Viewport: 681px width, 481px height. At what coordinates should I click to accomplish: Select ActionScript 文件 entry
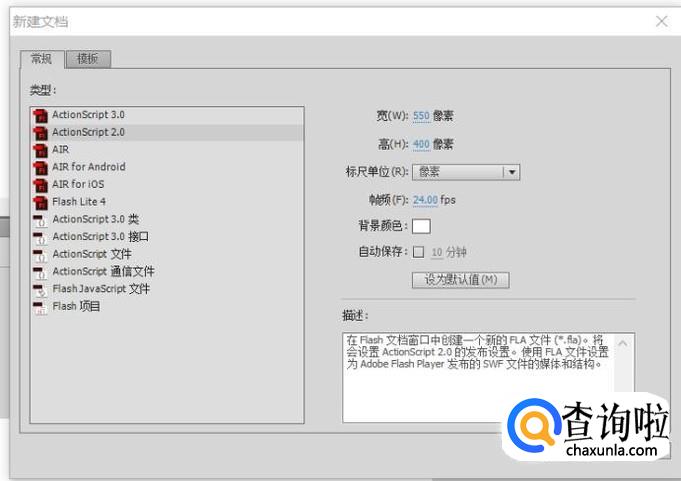(167, 254)
